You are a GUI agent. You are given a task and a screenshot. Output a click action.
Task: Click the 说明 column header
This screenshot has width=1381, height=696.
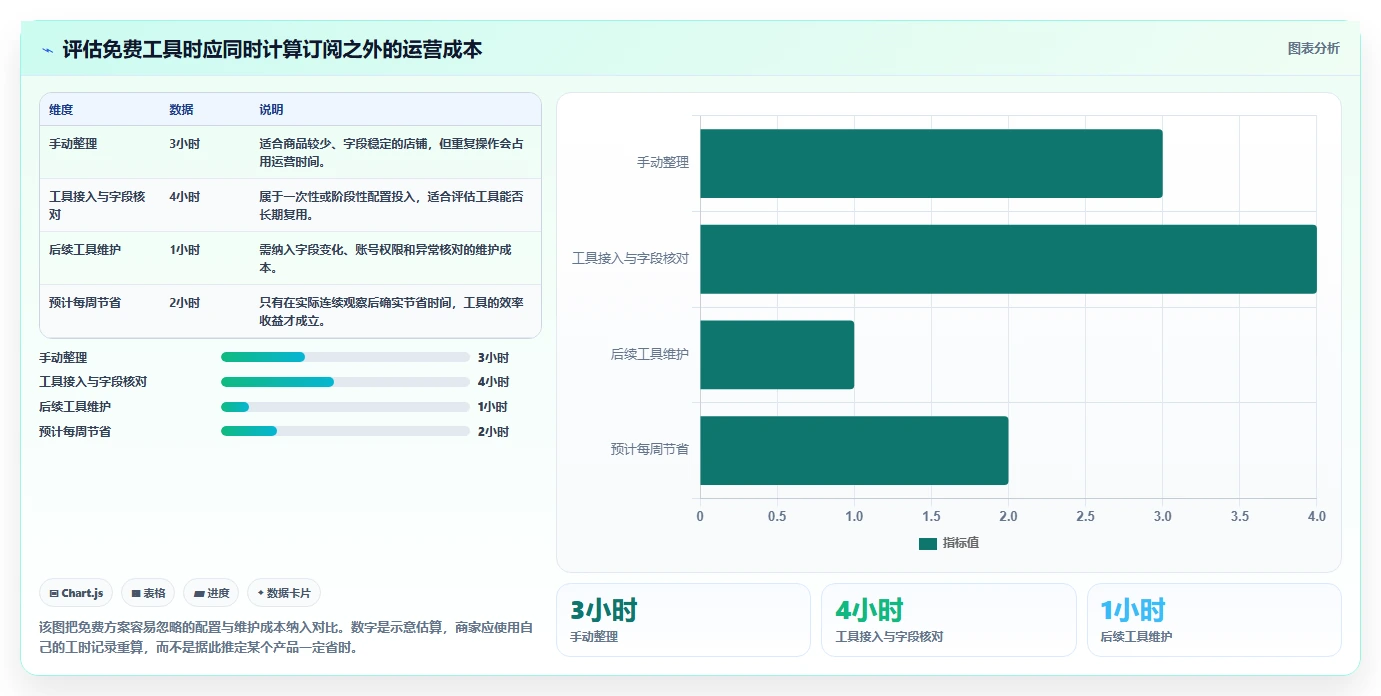[x=271, y=110]
